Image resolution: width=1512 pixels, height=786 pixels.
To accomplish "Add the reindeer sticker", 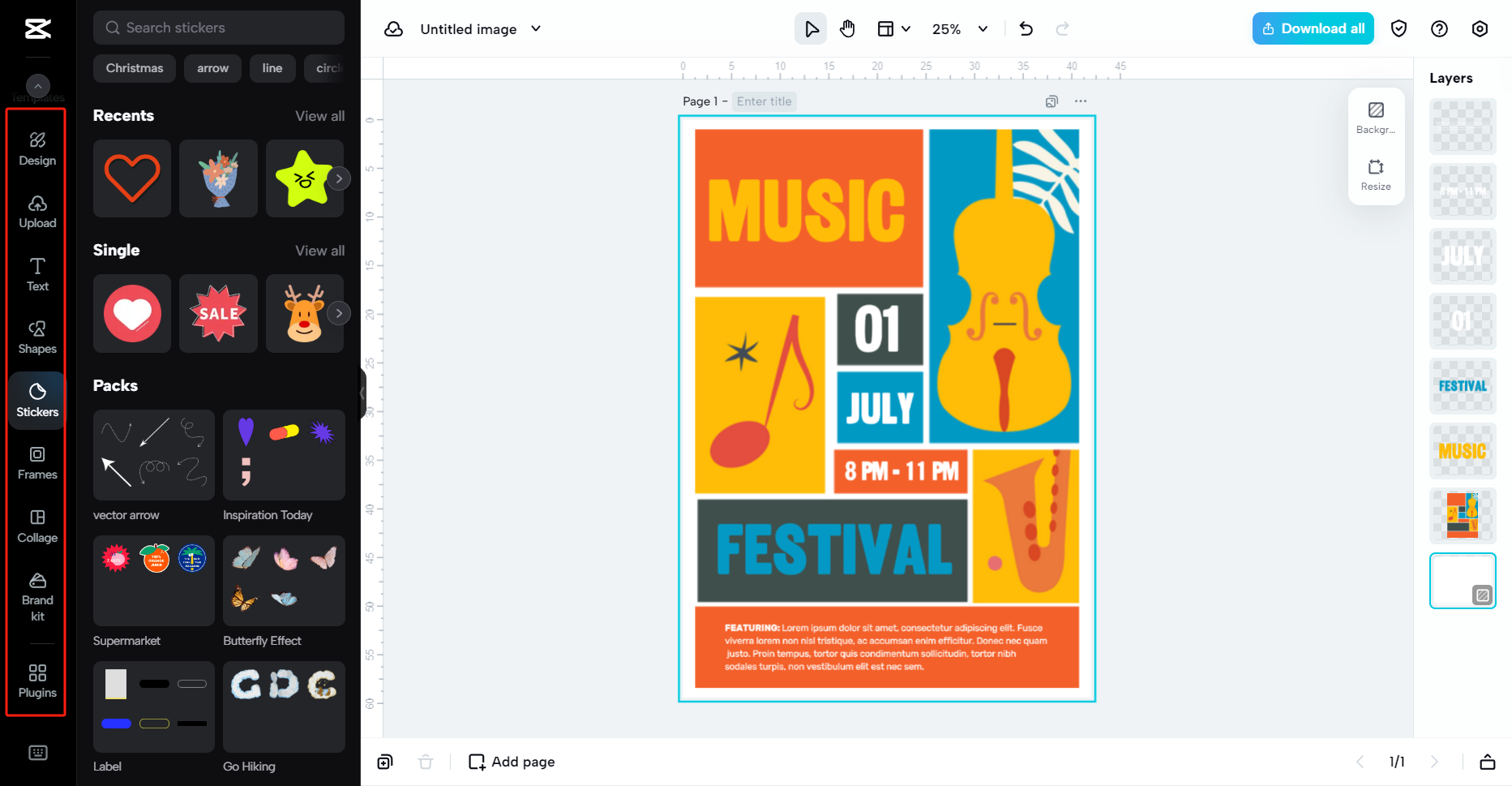I will [304, 313].
